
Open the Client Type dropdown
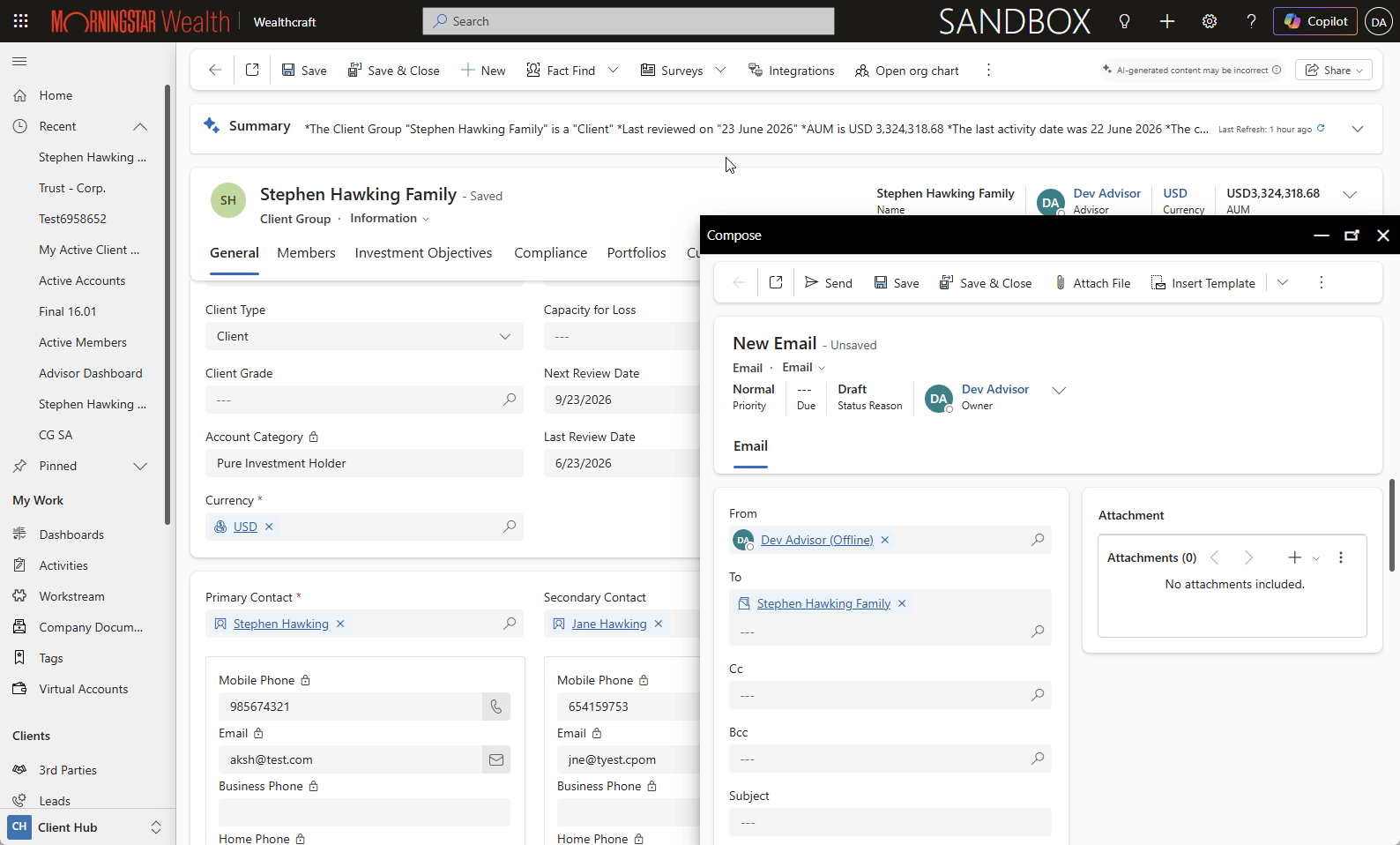[364, 336]
